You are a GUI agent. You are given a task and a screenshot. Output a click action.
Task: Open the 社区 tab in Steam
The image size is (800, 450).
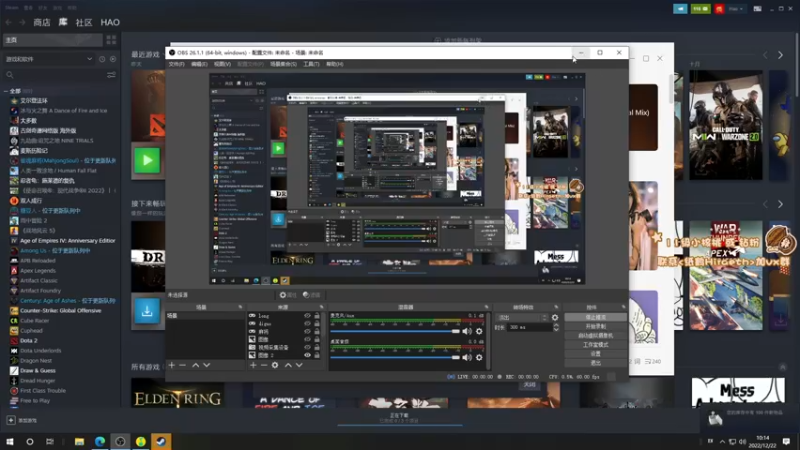tap(84, 22)
